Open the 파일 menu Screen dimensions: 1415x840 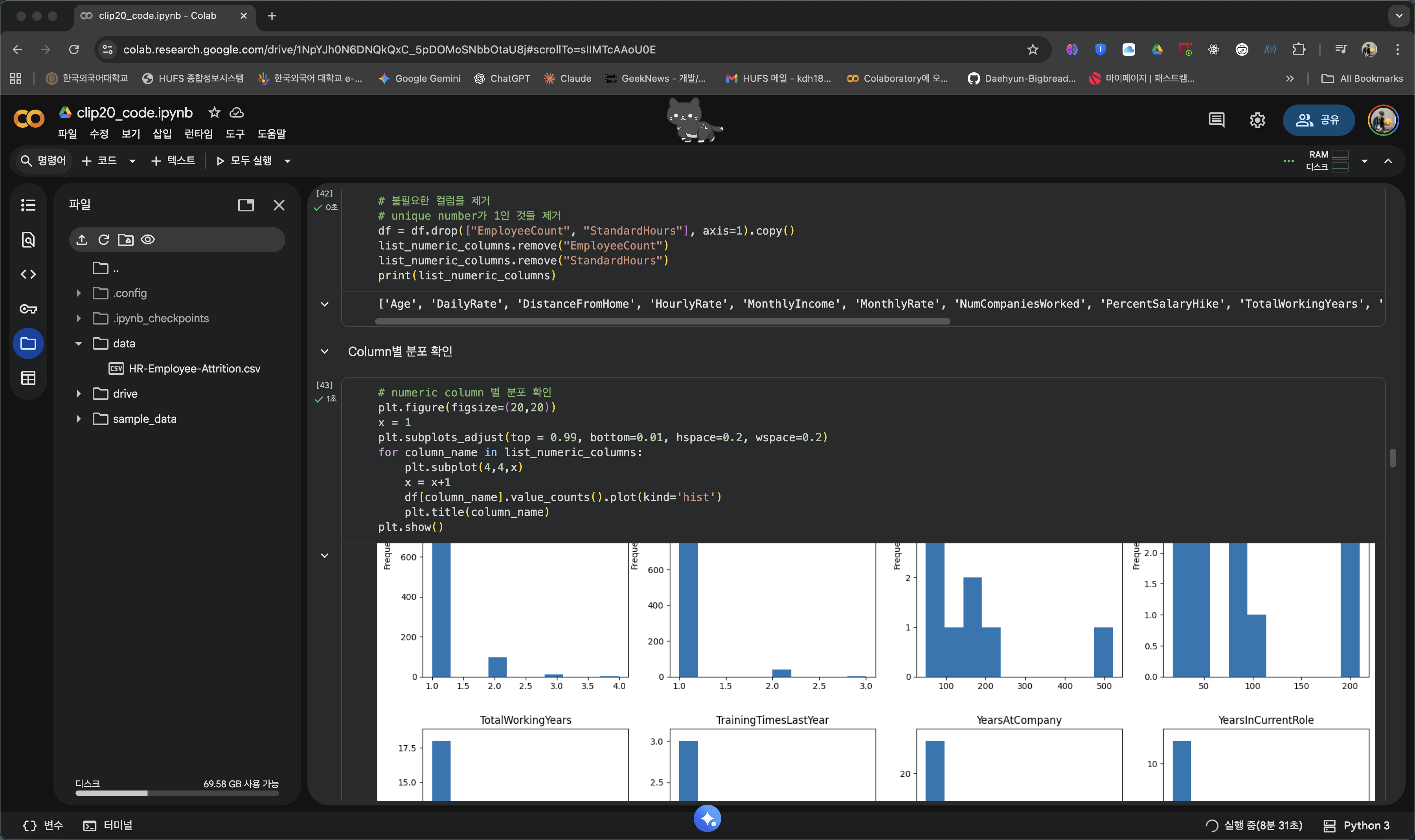click(67, 134)
